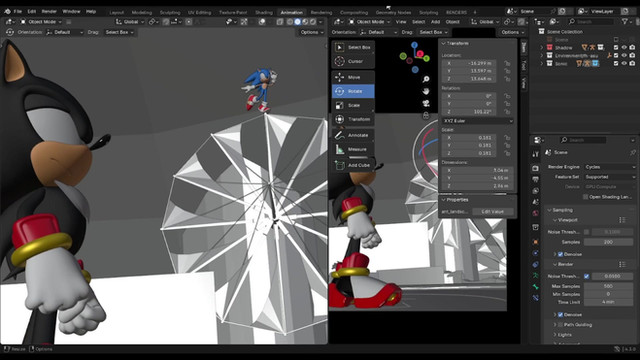The image size is (640, 360).
Task: Activate the Move tool
Action: point(353,77)
